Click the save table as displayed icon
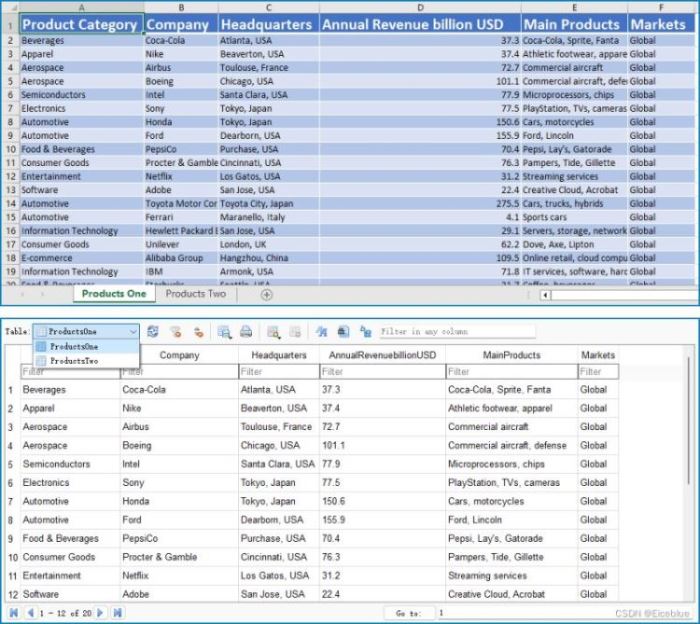 [224, 332]
